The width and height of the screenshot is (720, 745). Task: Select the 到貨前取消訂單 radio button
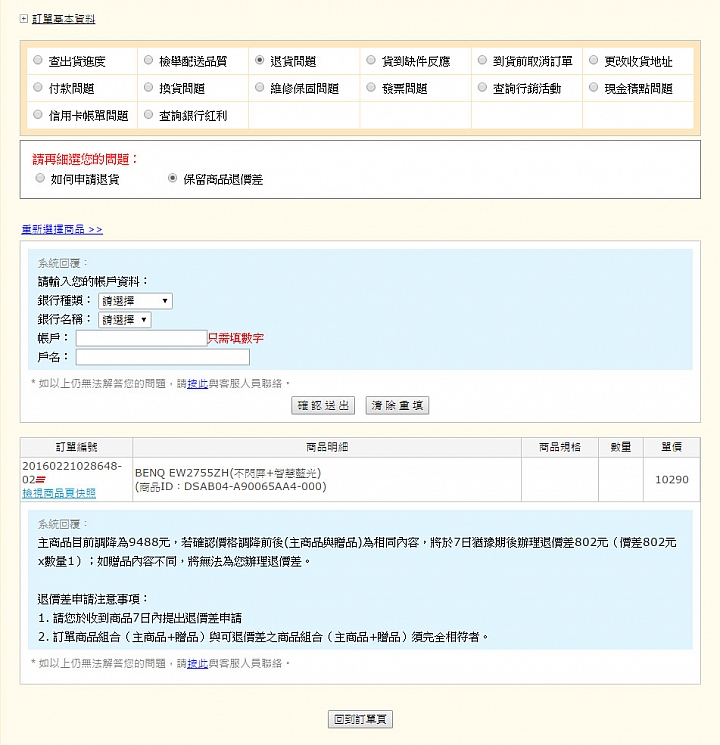482,60
